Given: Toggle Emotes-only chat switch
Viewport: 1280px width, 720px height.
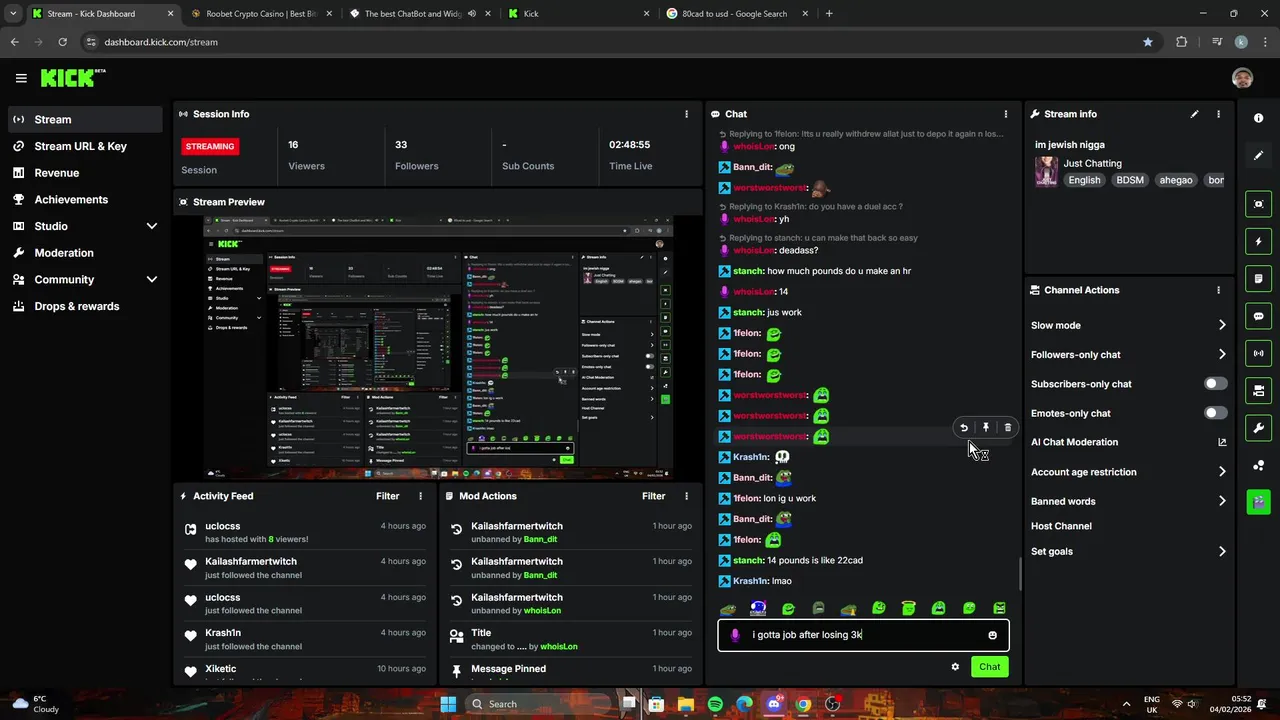Looking at the screenshot, I should (x=1216, y=413).
